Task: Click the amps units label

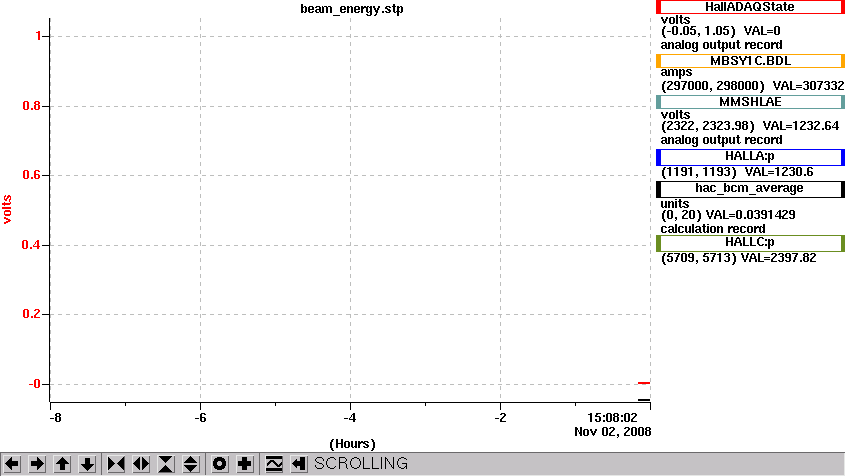Action: pyautogui.click(x=676, y=72)
